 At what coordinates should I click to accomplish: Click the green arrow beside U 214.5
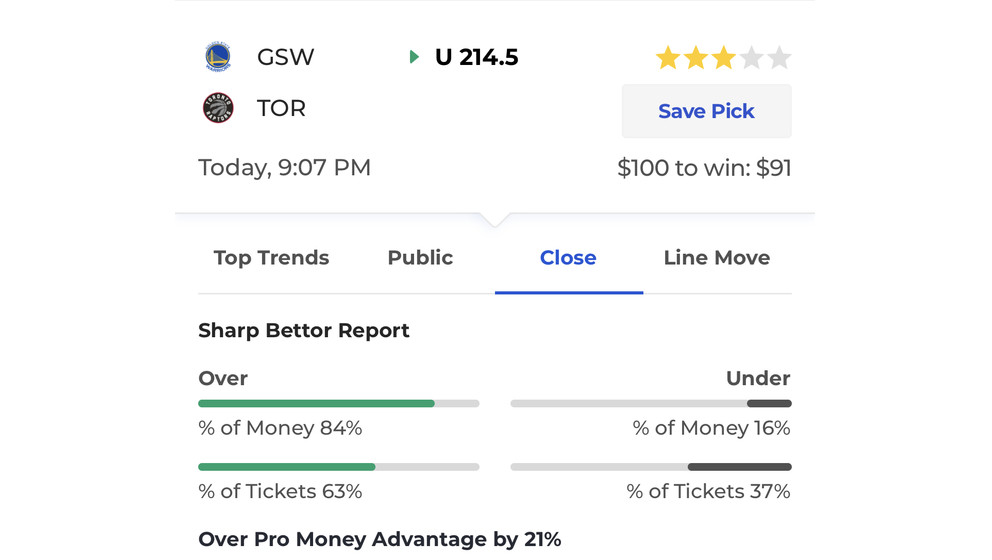point(414,57)
